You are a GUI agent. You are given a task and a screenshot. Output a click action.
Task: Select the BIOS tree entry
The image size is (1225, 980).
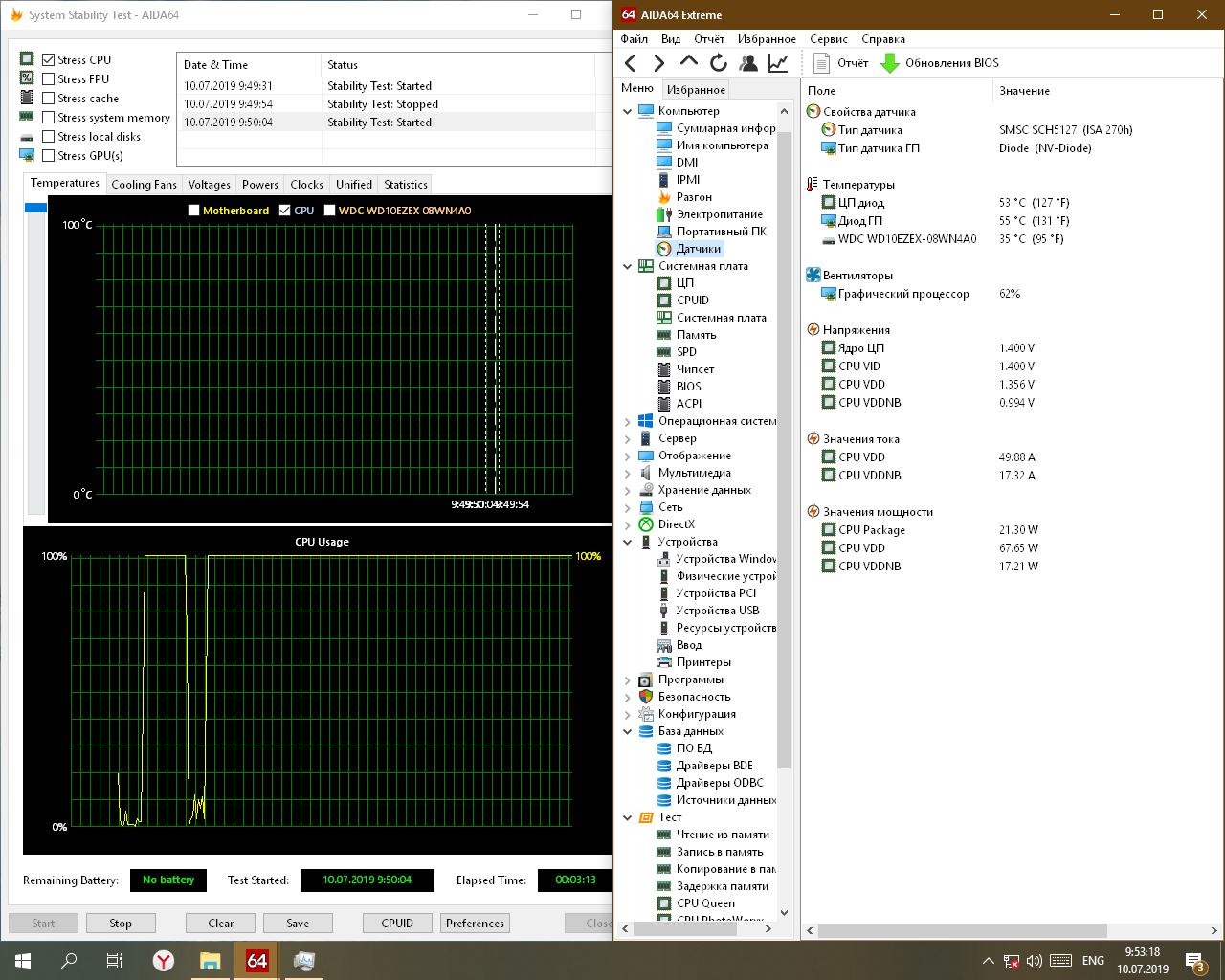click(x=679, y=387)
